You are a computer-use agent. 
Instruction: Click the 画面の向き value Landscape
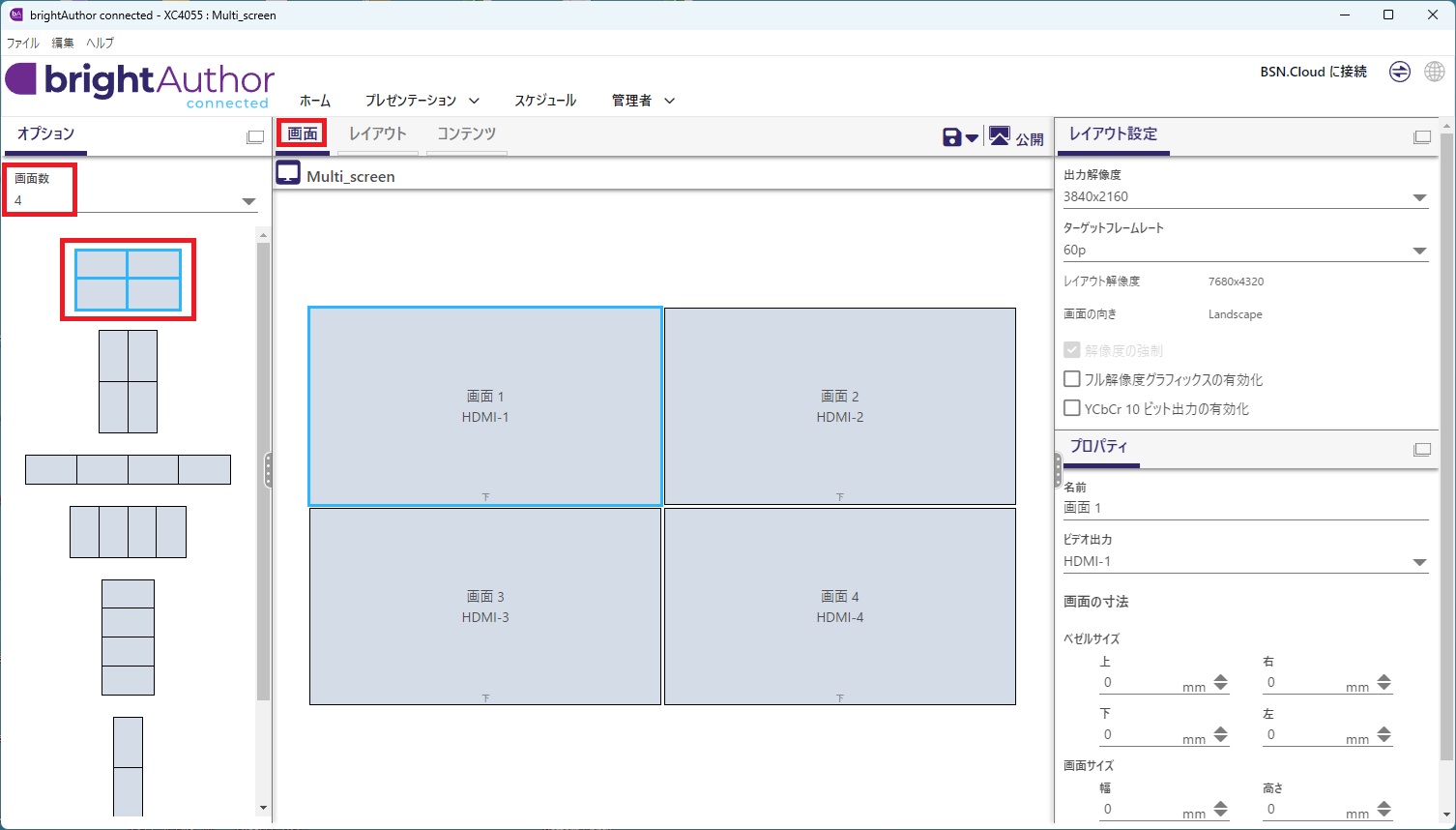1235,314
